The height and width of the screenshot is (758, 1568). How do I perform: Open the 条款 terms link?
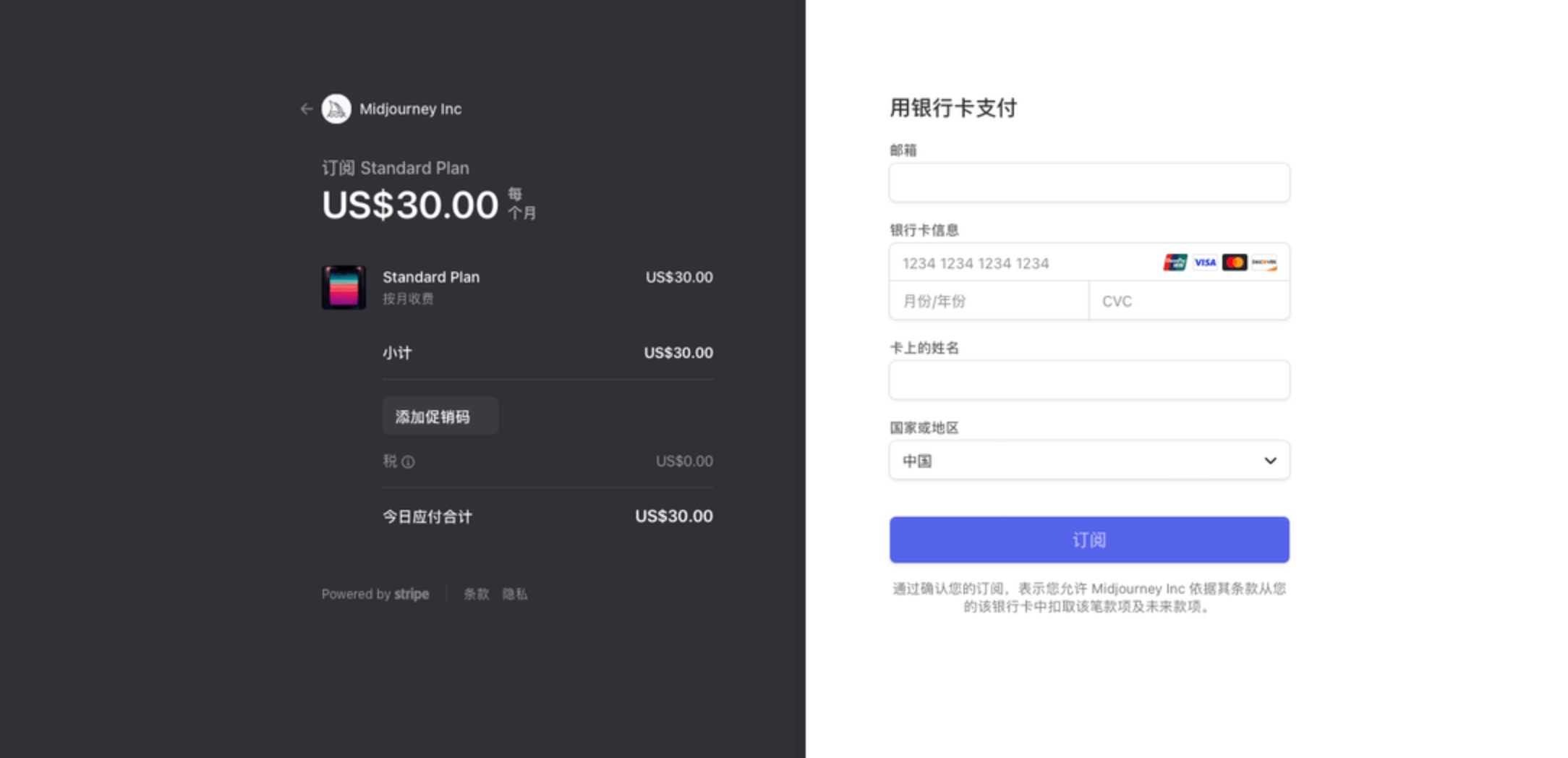475,594
